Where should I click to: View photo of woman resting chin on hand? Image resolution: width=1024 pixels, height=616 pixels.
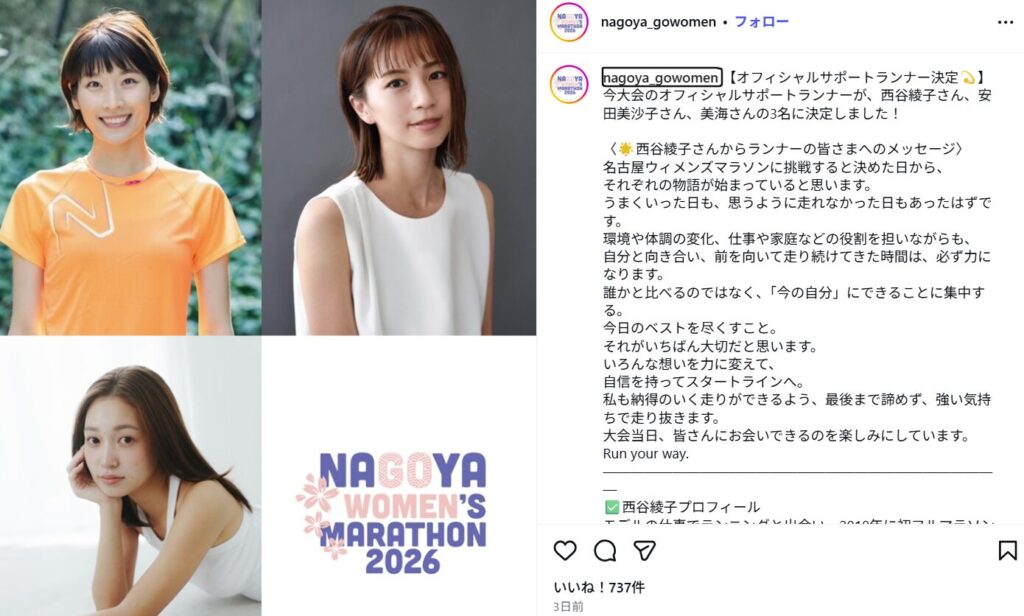(130, 476)
